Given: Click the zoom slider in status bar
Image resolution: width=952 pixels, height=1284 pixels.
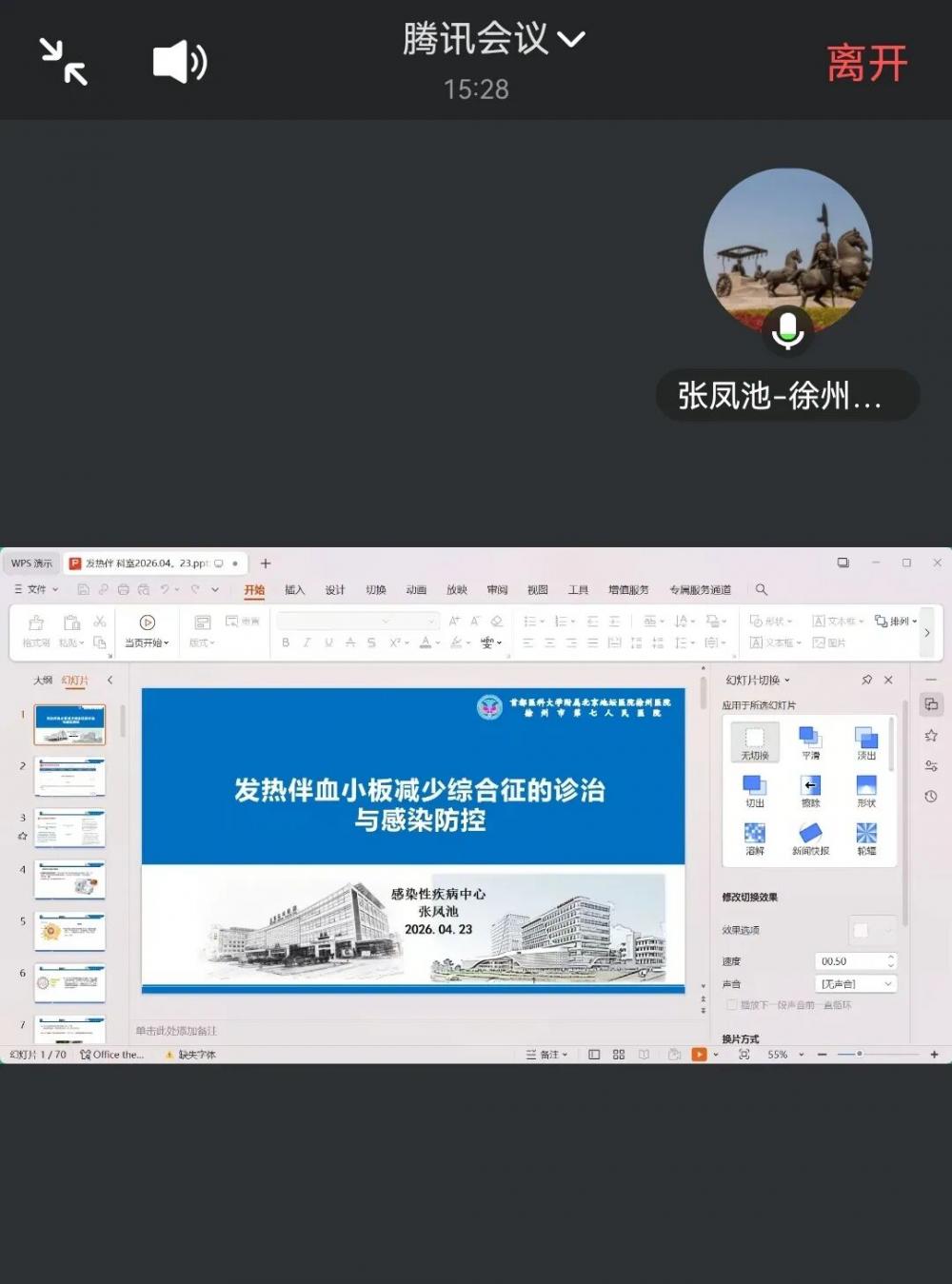Looking at the screenshot, I should 860,1055.
